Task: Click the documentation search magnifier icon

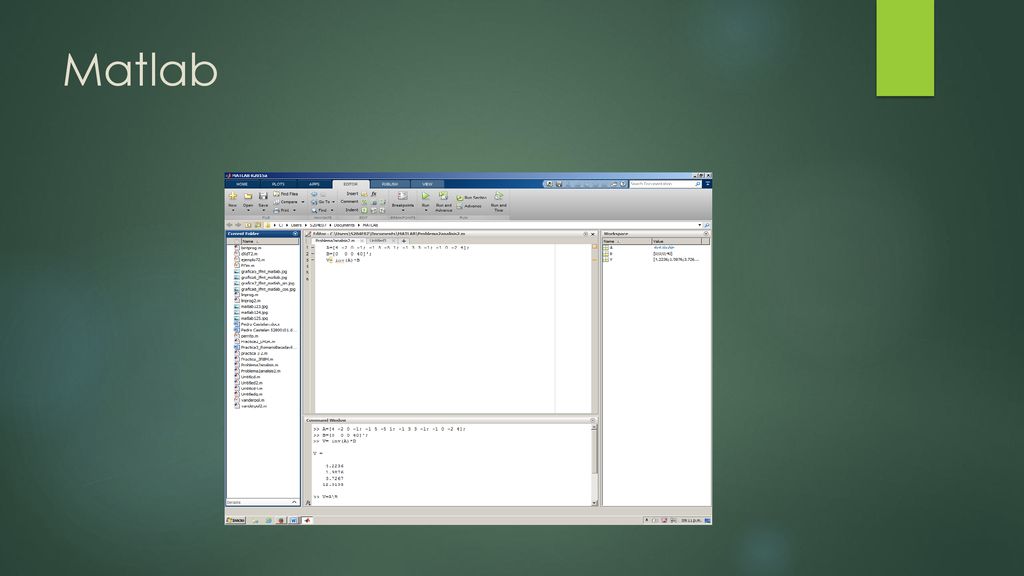Action: click(x=698, y=184)
